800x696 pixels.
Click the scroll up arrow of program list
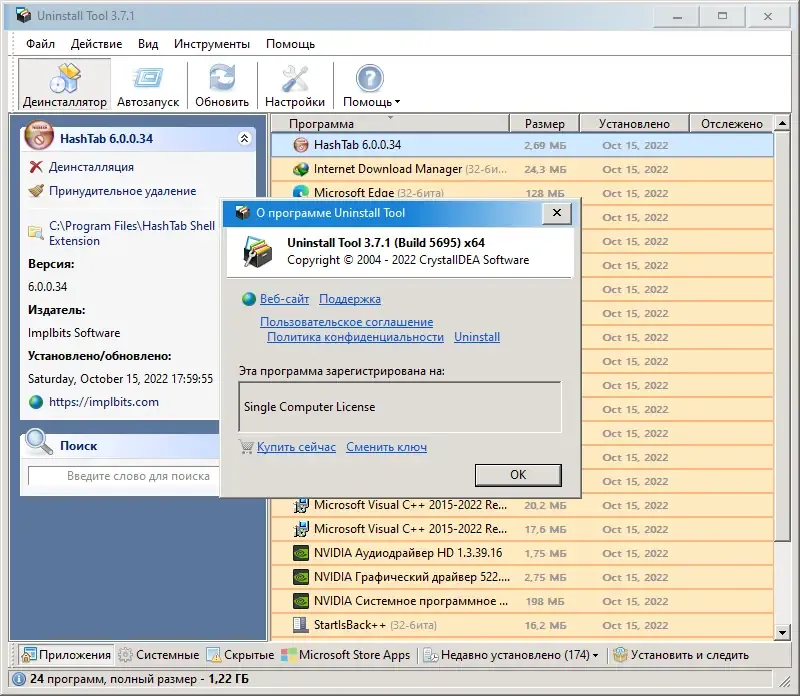[782, 123]
